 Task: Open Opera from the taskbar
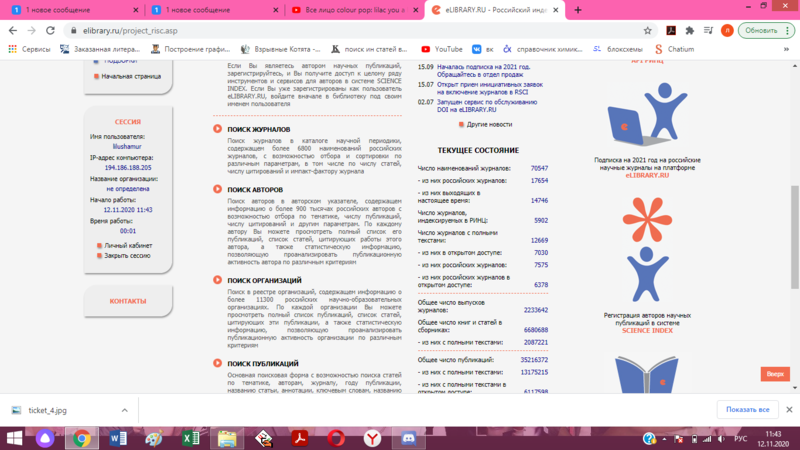336,438
